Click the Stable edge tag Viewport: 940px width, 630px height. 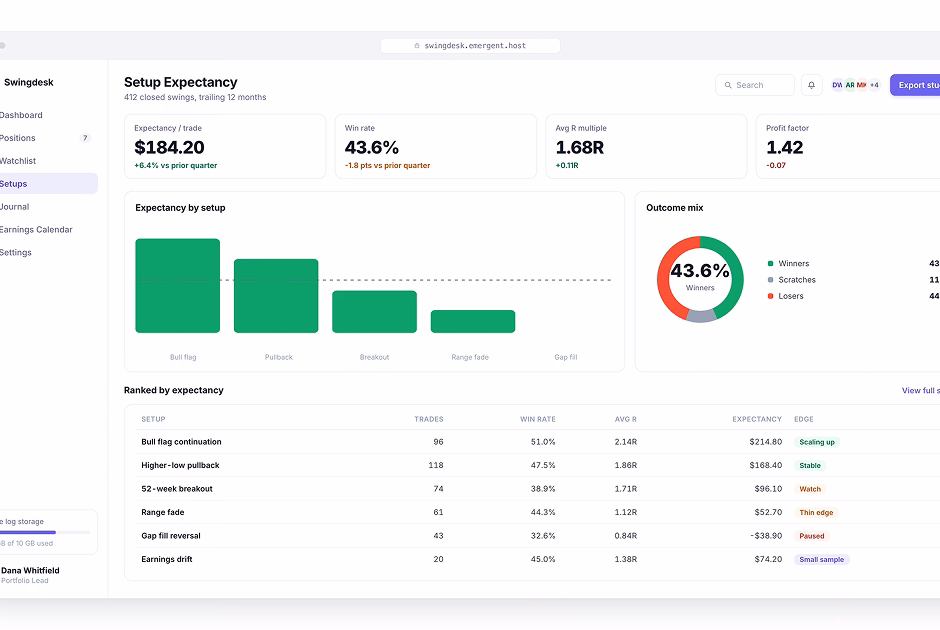810,466
